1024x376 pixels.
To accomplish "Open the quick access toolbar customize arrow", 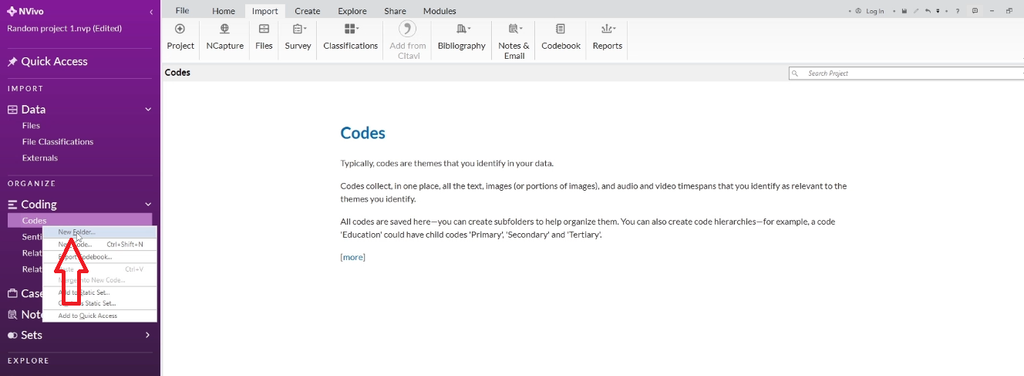I will click(938, 11).
